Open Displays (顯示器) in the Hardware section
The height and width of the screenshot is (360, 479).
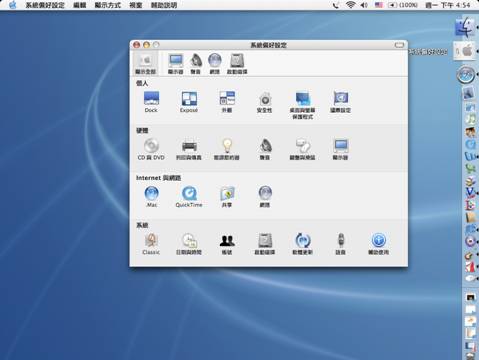340,149
